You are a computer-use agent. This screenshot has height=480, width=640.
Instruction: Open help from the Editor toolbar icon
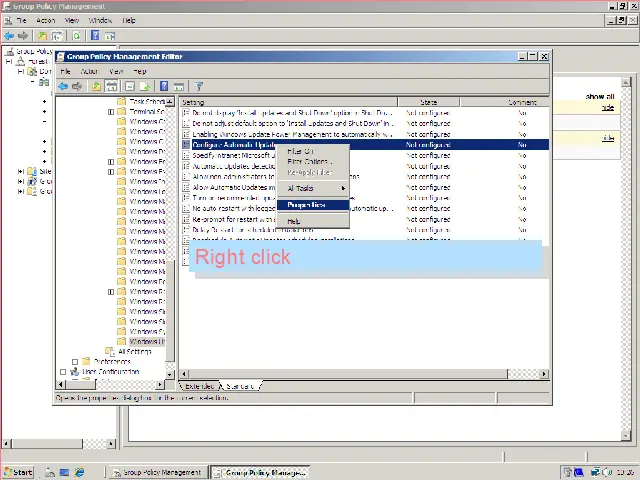(x=164, y=86)
